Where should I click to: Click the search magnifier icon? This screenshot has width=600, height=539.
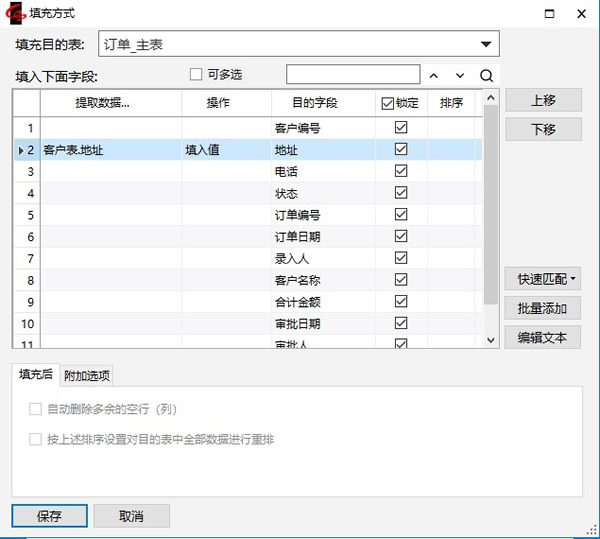(486, 75)
